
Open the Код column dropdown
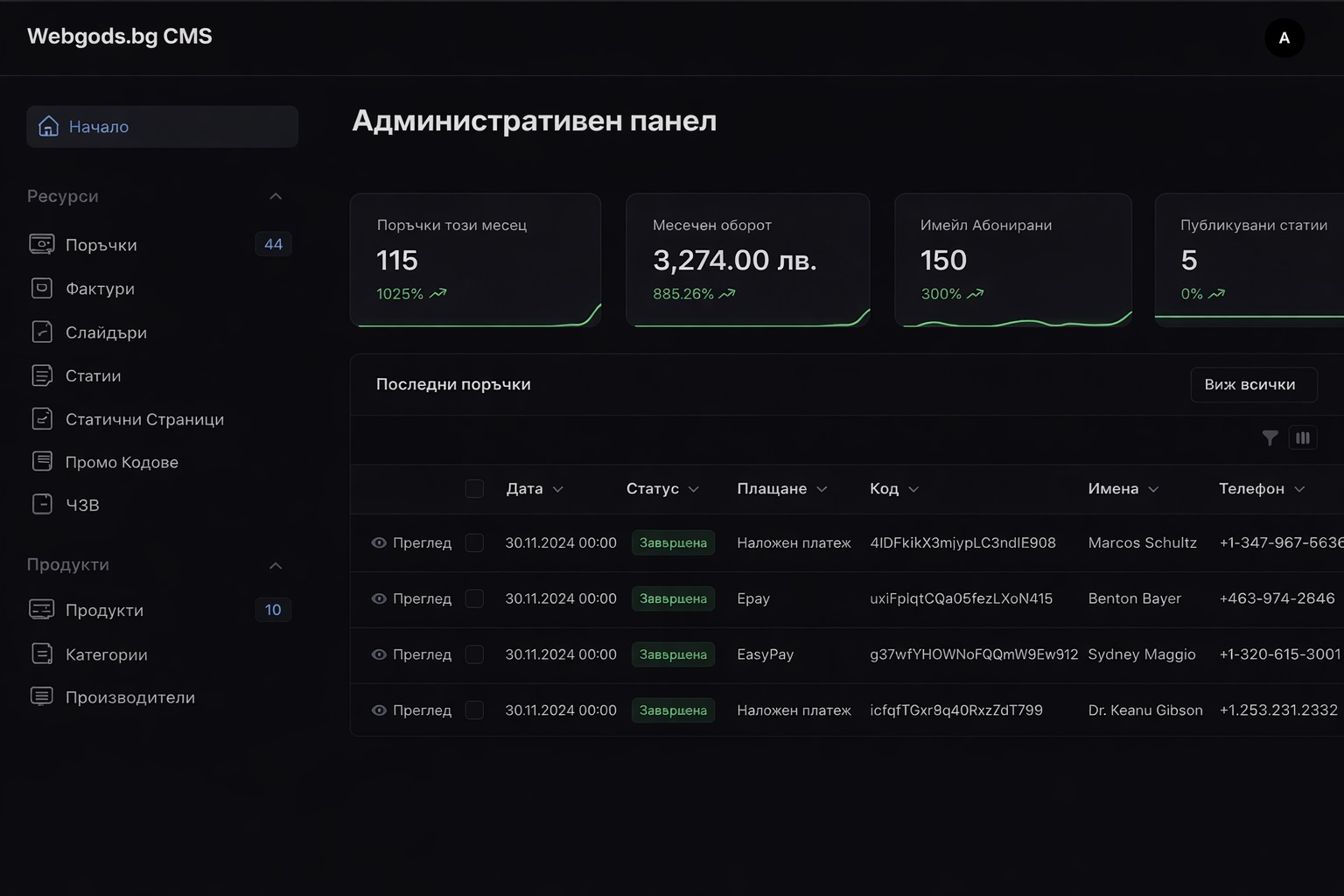(913, 489)
